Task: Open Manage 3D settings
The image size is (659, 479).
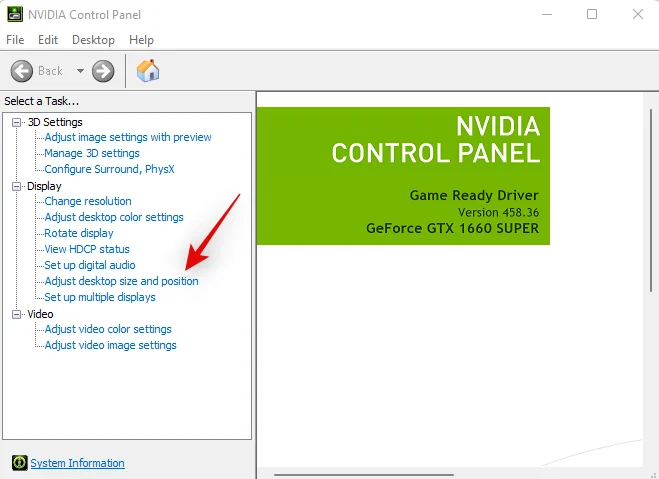Action: [92, 153]
